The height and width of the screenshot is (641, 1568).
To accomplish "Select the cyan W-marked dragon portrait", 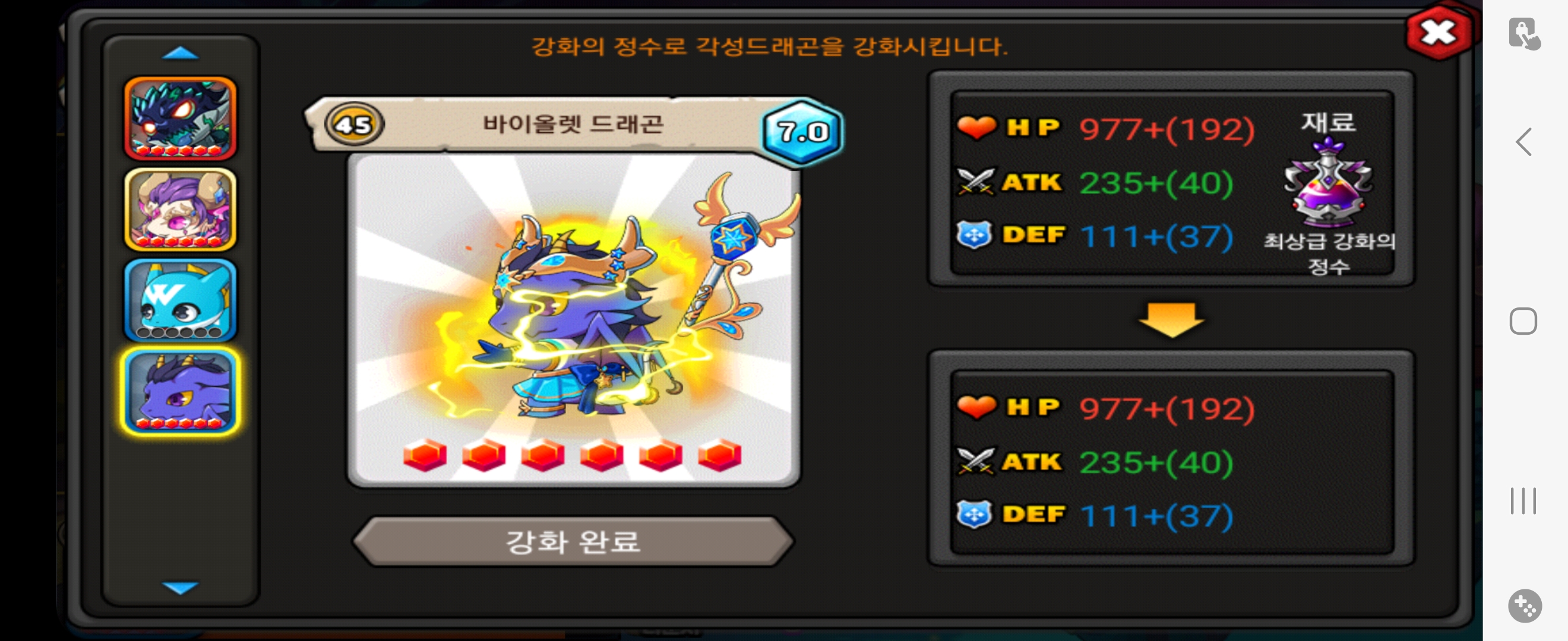I will coord(180,300).
